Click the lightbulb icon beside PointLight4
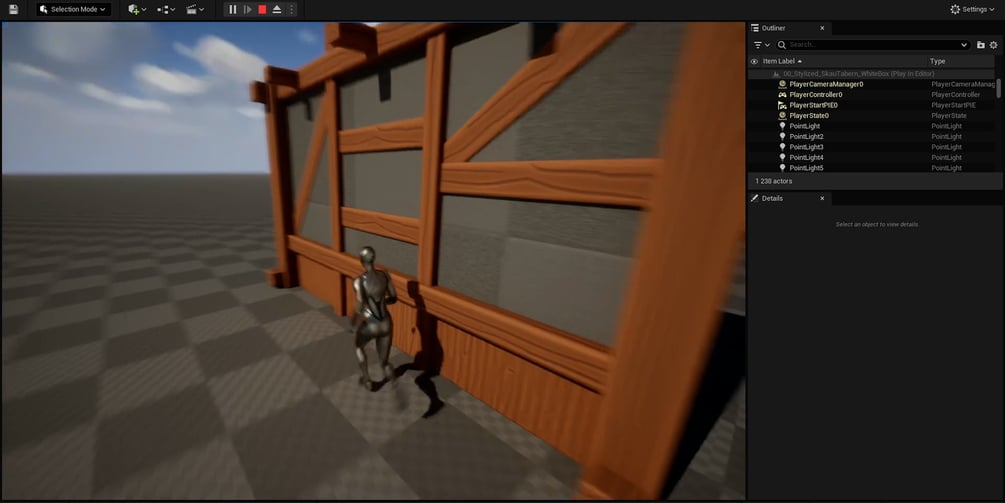 tap(782, 158)
